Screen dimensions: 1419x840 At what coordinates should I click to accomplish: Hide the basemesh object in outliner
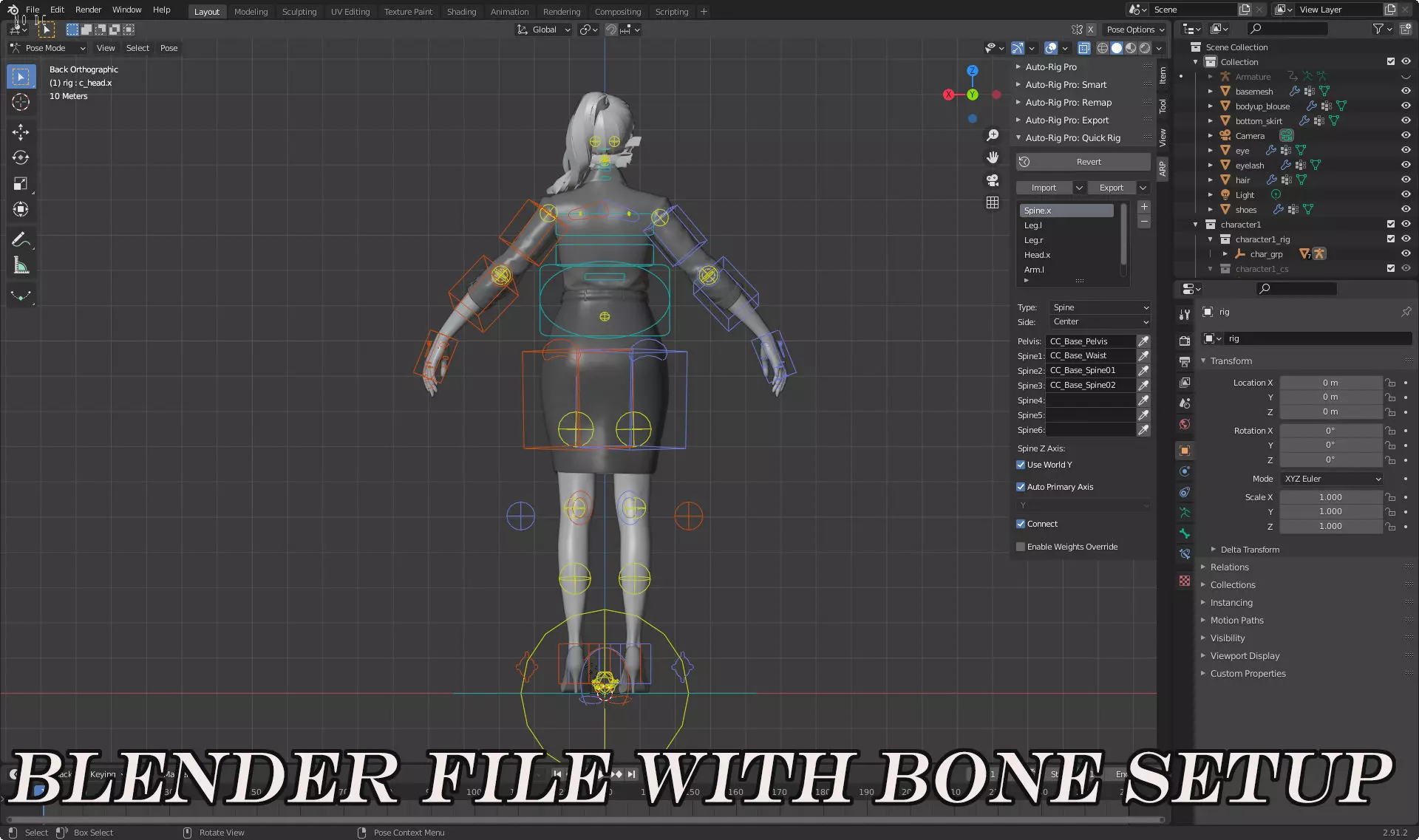pos(1406,91)
